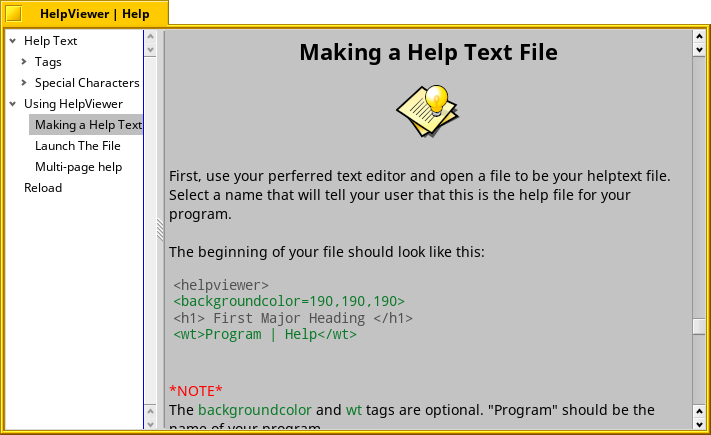Click the content pane scrollbar thumb
Image resolution: width=711 pixels, height=435 pixels.
click(699, 327)
